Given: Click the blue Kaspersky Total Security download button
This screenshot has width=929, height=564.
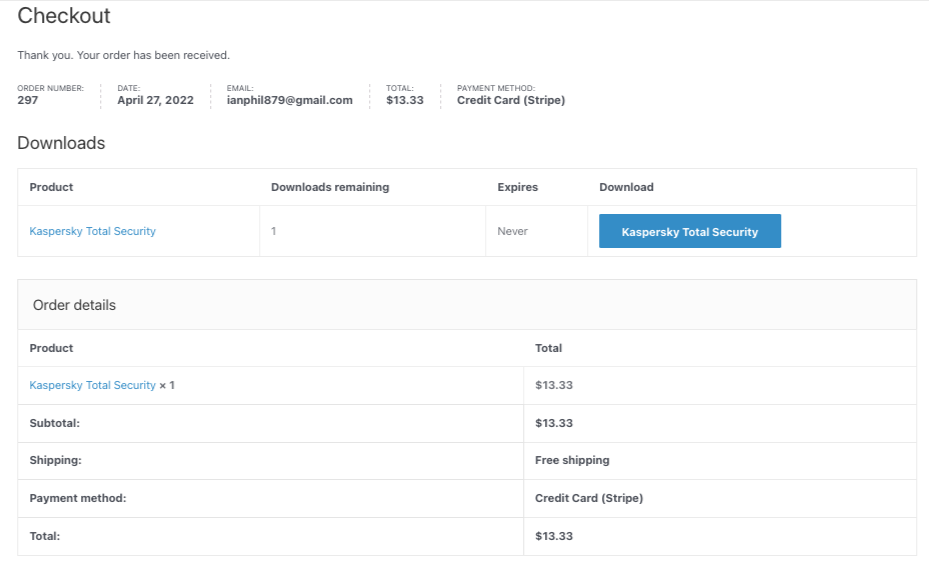Looking at the screenshot, I should pyautogui.click(x=690, y=231).
